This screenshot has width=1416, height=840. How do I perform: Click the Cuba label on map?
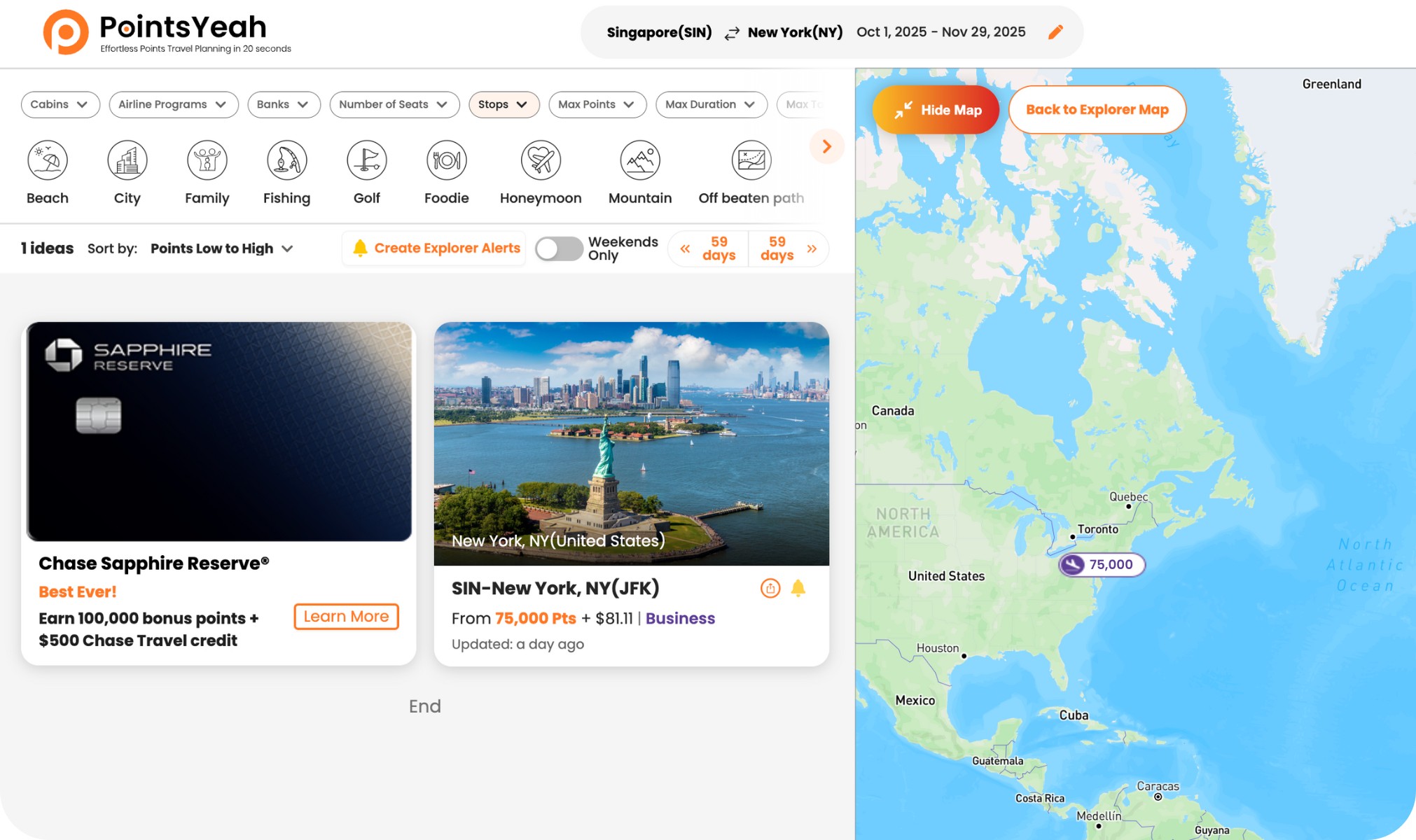[x=1074, y=715]
